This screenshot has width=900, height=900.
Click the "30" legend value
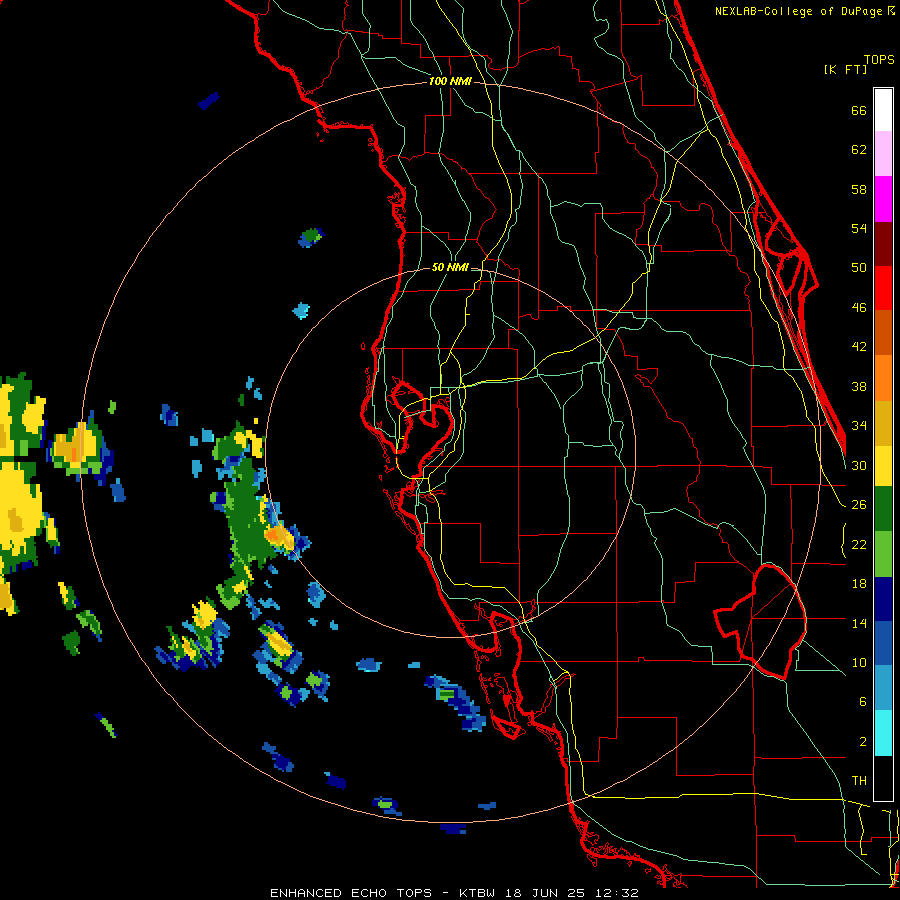[859, 465]
